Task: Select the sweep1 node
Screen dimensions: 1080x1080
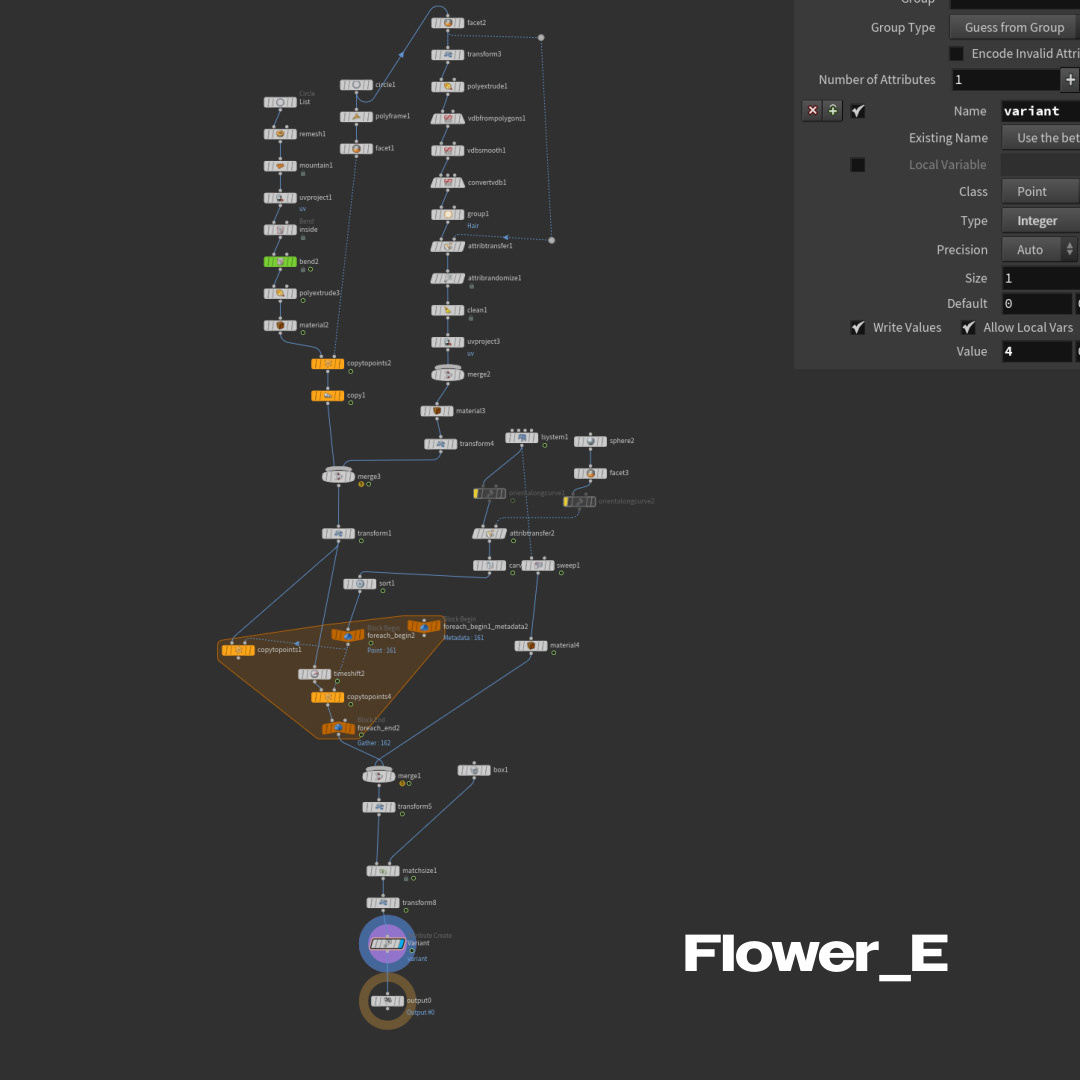Action: pyautogui.click(x=538, y=565)
